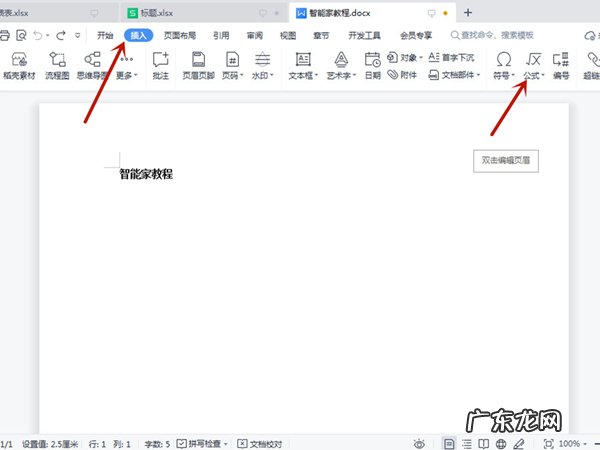Insert the 日期 date

click(372, 66)
